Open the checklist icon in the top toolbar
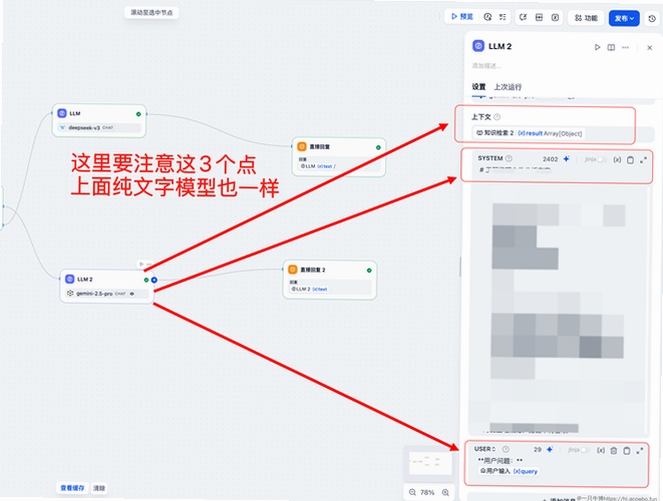Screen dimensions: 663x501 pyautogui.click(x=502, y=17)
